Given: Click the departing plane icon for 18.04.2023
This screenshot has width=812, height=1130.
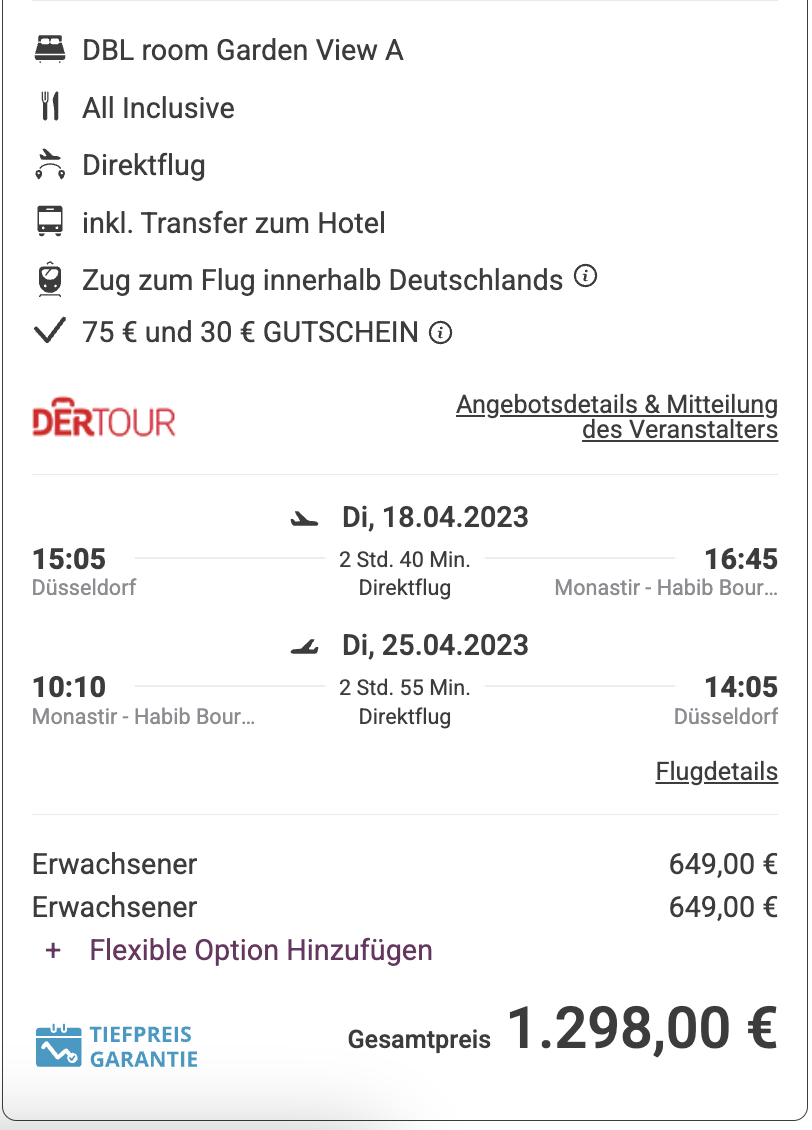Looking at the screenshot, I should (305, 519).
